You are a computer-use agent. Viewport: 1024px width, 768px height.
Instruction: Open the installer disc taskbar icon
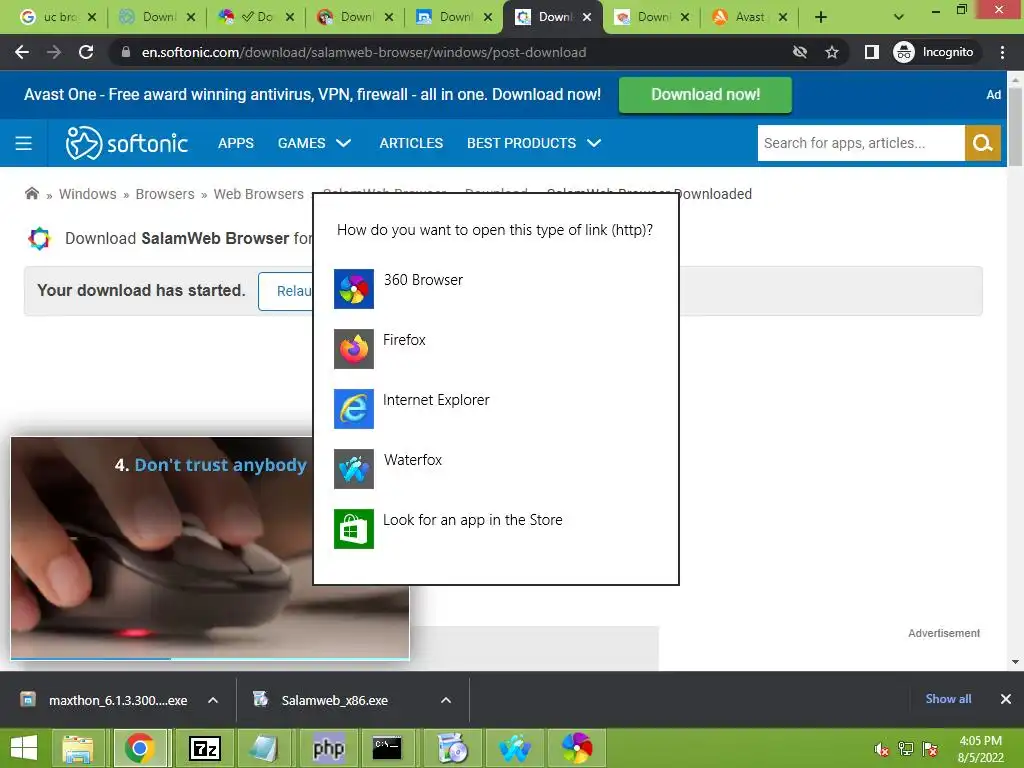(452, 748)
